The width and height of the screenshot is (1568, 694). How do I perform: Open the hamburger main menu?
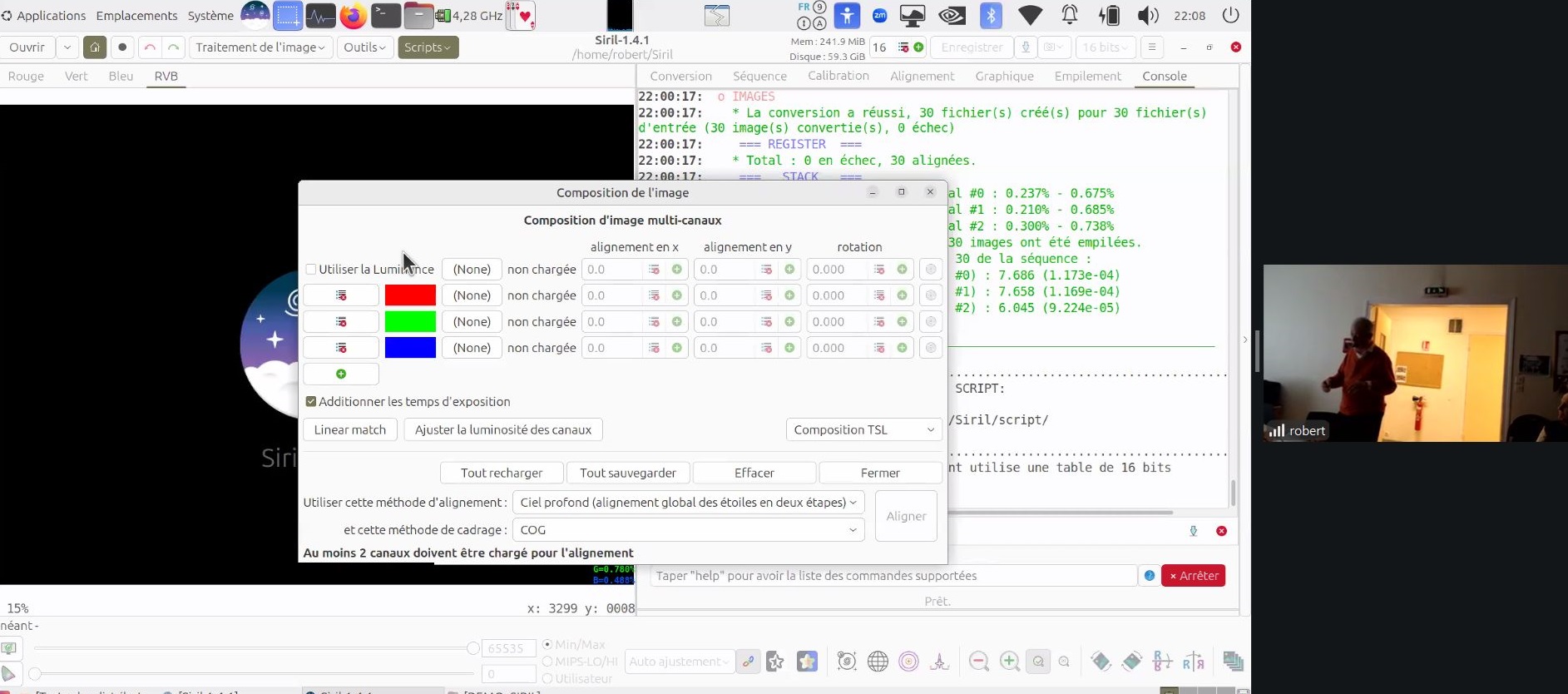(x=1151, y=47)
